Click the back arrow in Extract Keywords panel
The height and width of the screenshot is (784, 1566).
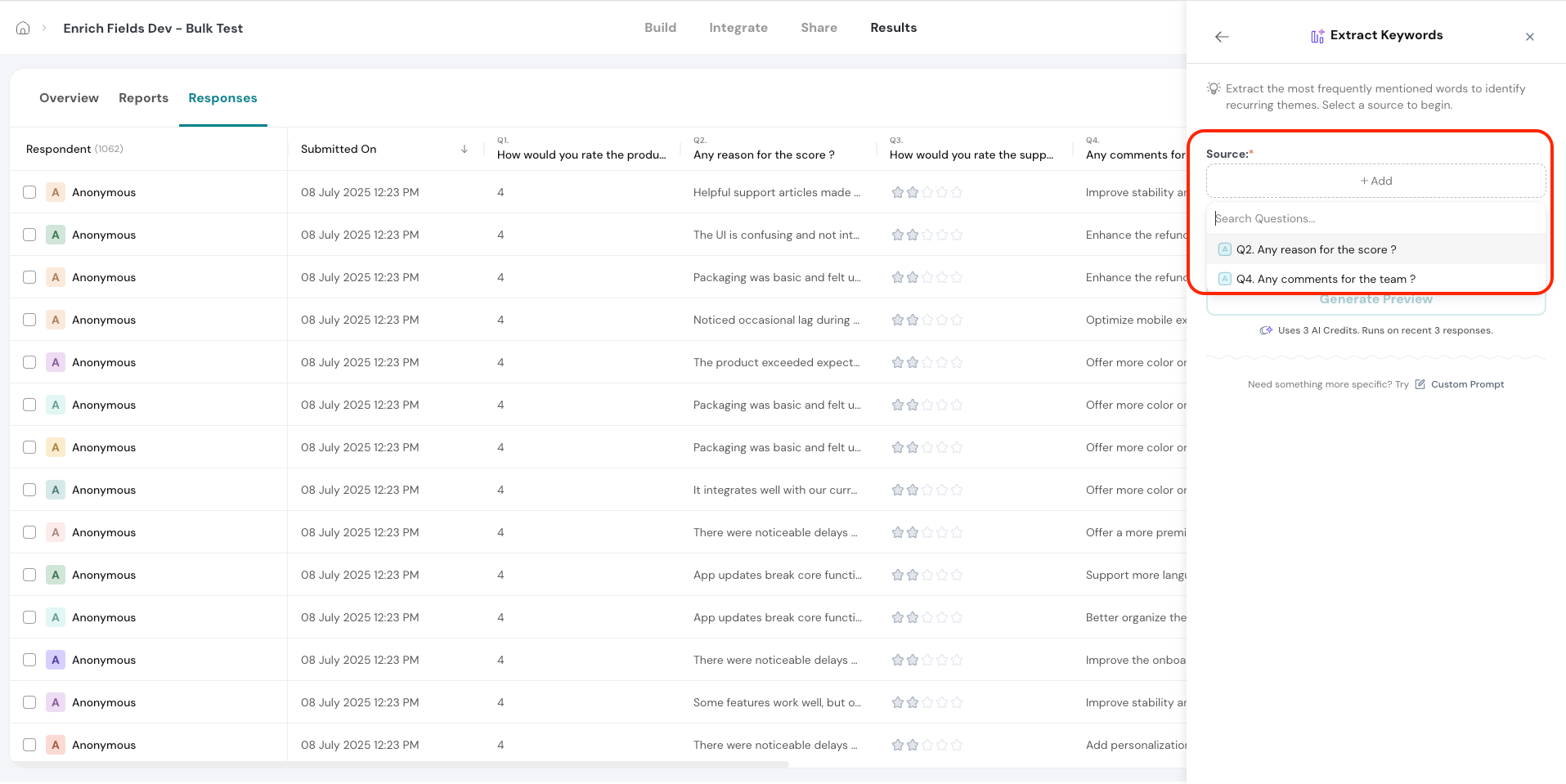pos(1222,37)
